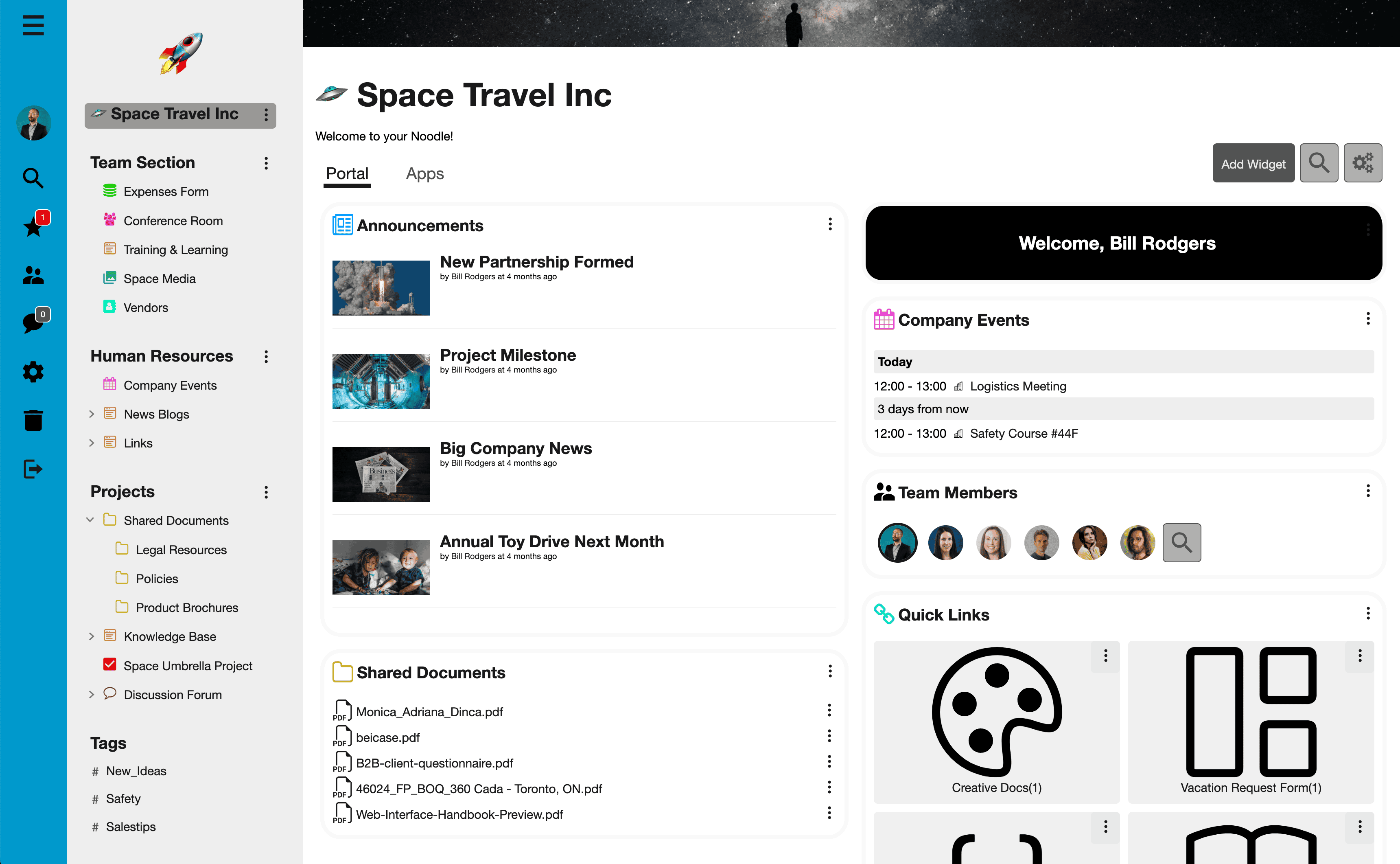Open the trash bin in left rail
Image resolution: width=1400 pixels, height=864 pixels.
(33, 420)
